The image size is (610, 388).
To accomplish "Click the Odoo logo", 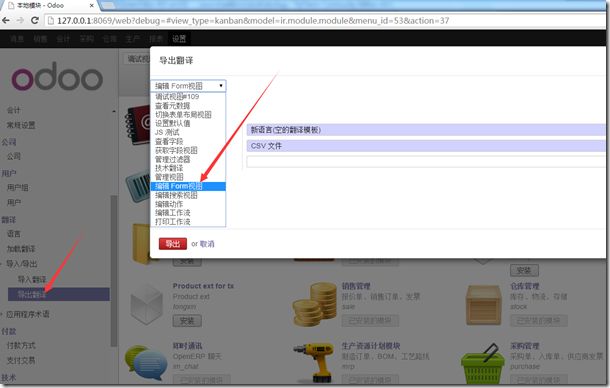I will pyautogui.click(x=57, y=76).
